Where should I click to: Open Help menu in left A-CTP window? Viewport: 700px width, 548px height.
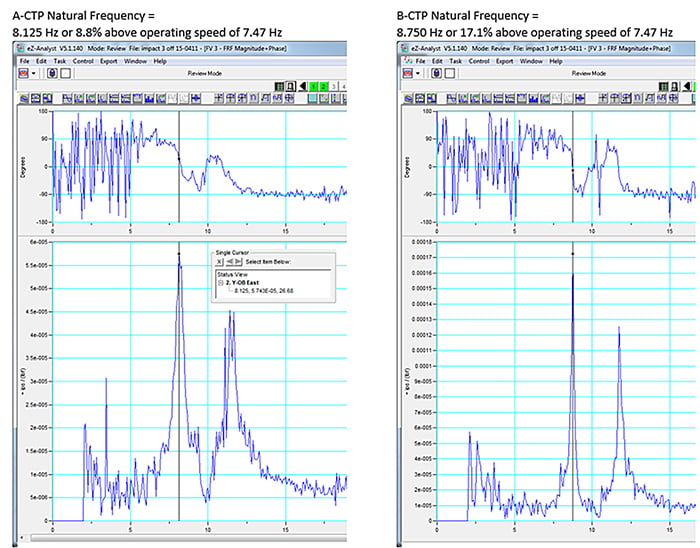pos(160,61)
